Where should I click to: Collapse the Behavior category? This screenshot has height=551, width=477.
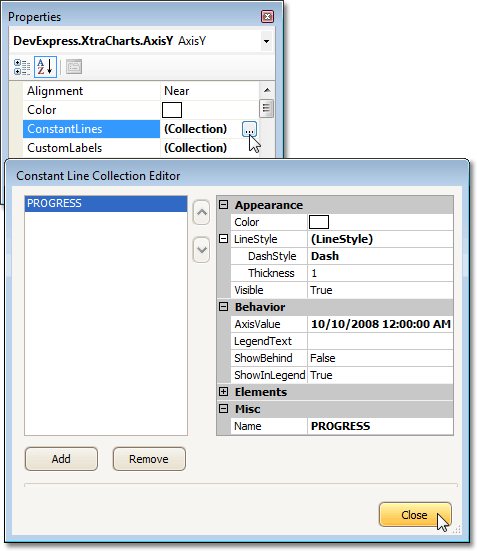coord(224,307)
